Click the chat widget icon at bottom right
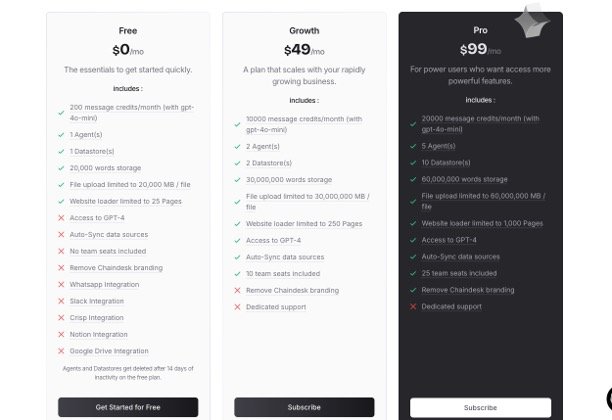Image resolution: width=612 pixels, height=420 pixels. click(x=608, y=400)
